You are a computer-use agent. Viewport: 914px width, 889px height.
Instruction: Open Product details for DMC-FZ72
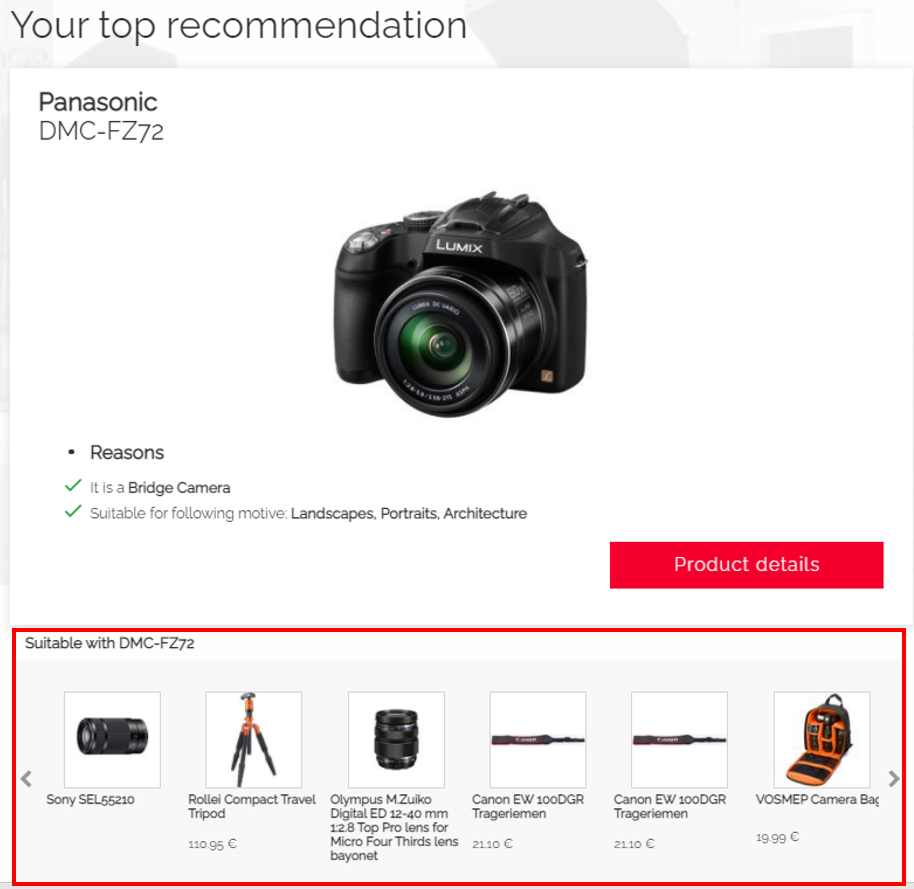click(x=746, y=565)
